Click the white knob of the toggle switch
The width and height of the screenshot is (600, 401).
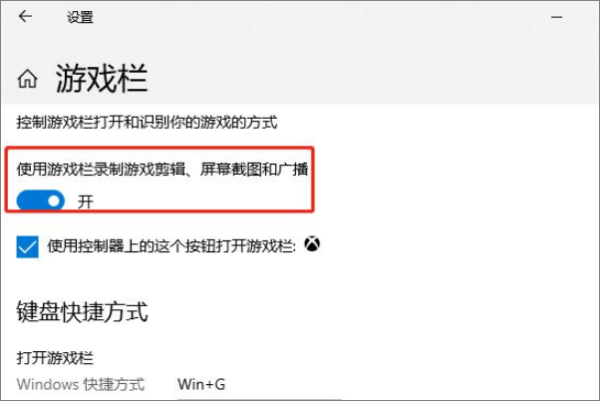click(54, 200)
